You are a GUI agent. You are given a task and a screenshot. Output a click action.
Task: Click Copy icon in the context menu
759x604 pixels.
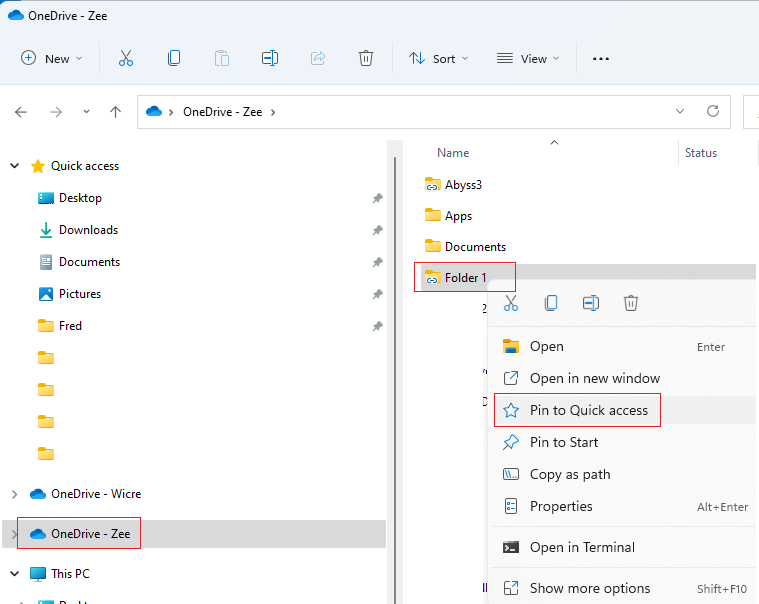[551, 303]
